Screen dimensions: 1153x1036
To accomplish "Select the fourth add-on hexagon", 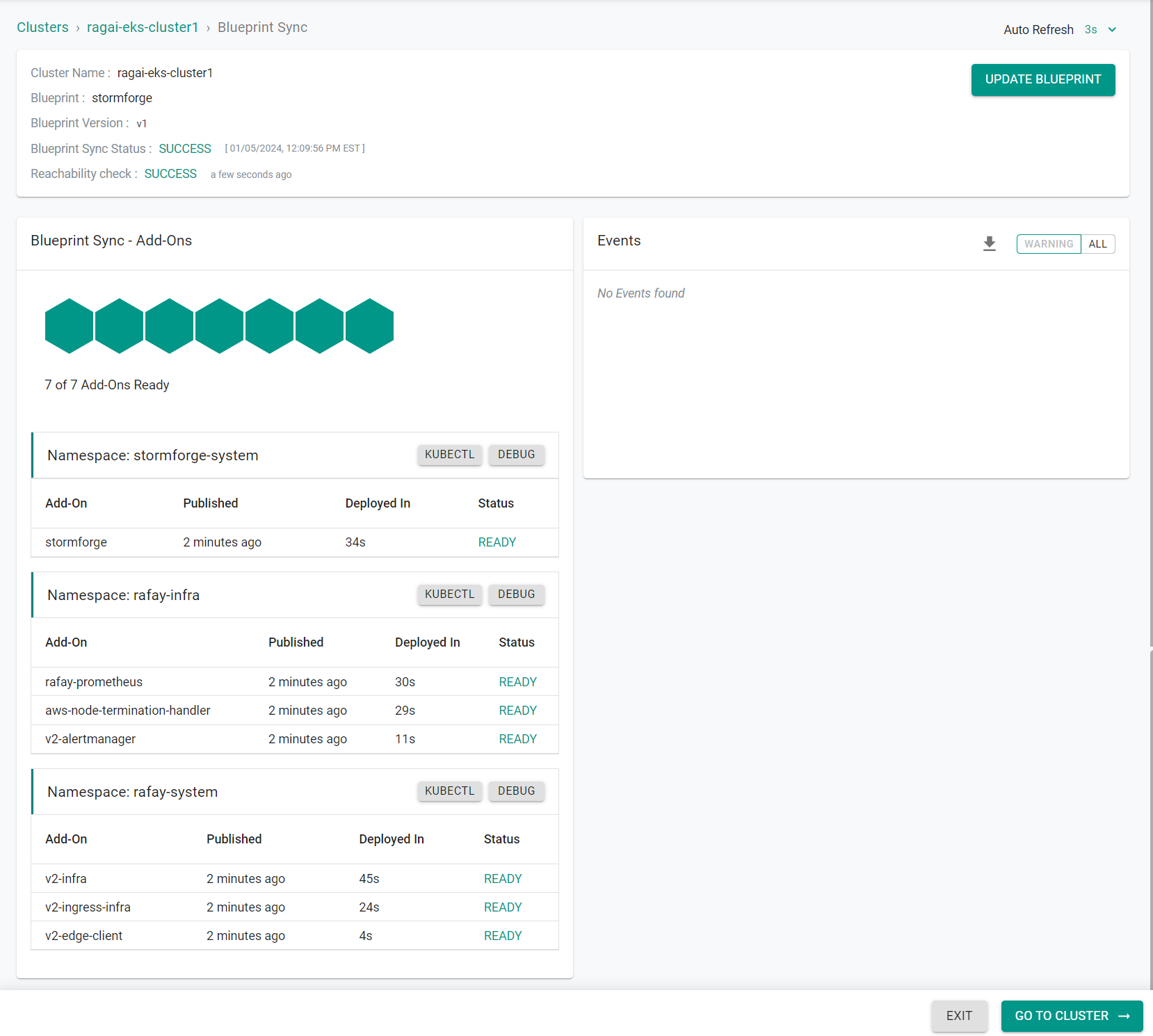I will tap(219, 326).
